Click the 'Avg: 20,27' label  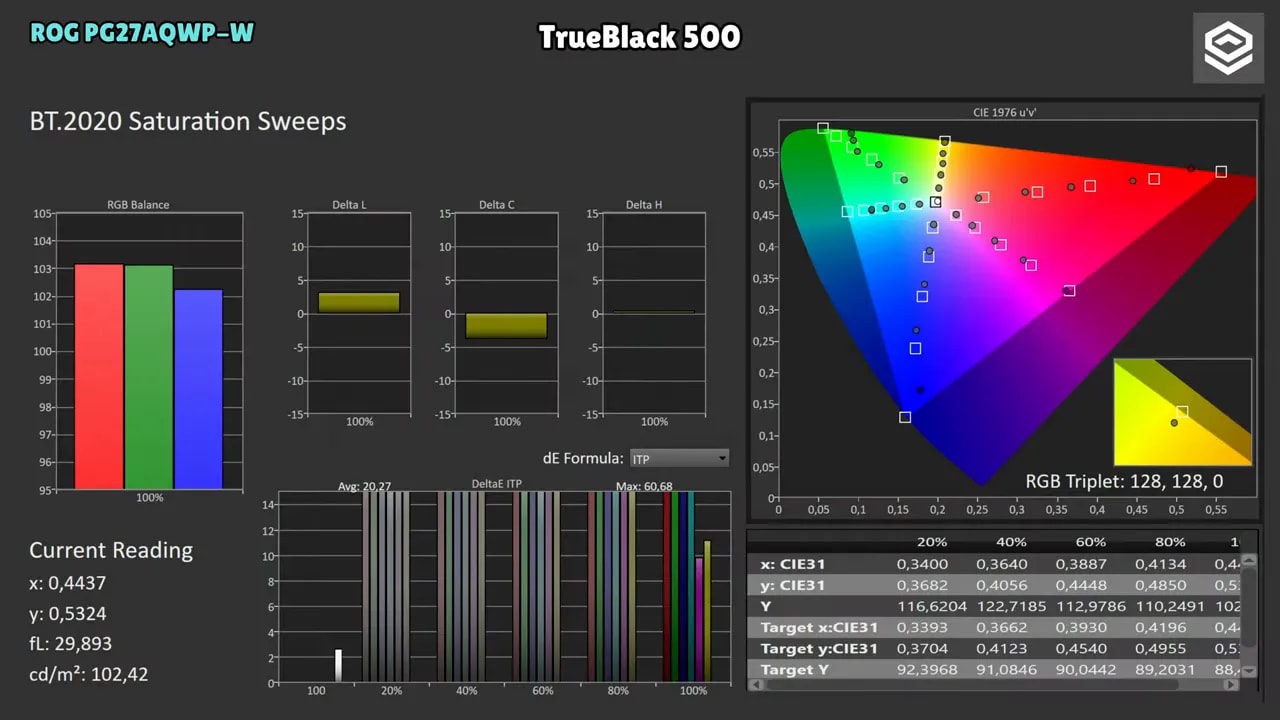365,487
